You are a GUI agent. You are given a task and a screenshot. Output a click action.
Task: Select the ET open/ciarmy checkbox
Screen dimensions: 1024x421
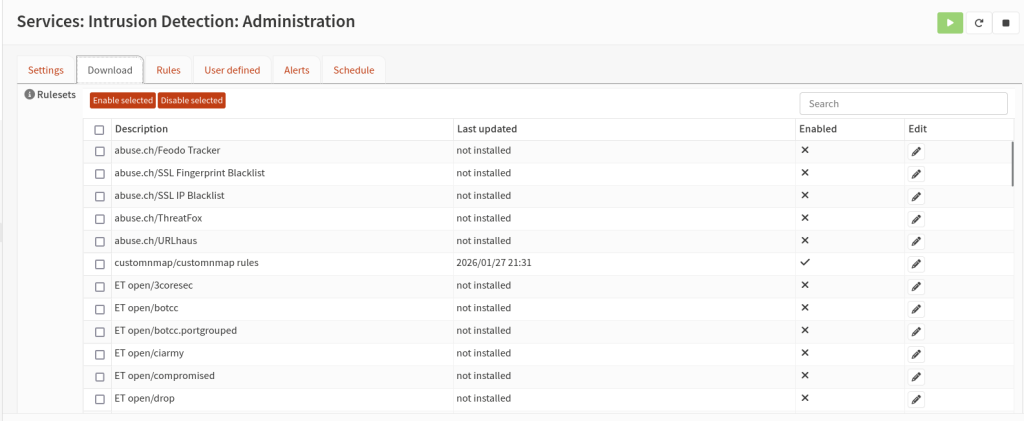click(99, 354)
